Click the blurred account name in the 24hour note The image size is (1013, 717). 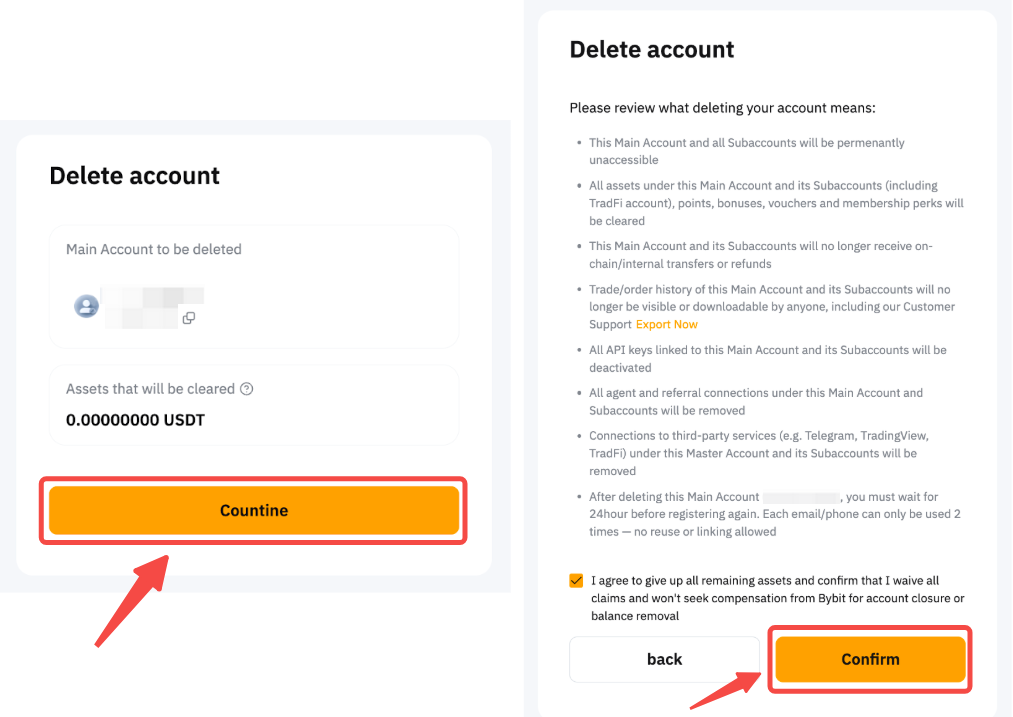[800, 497]
